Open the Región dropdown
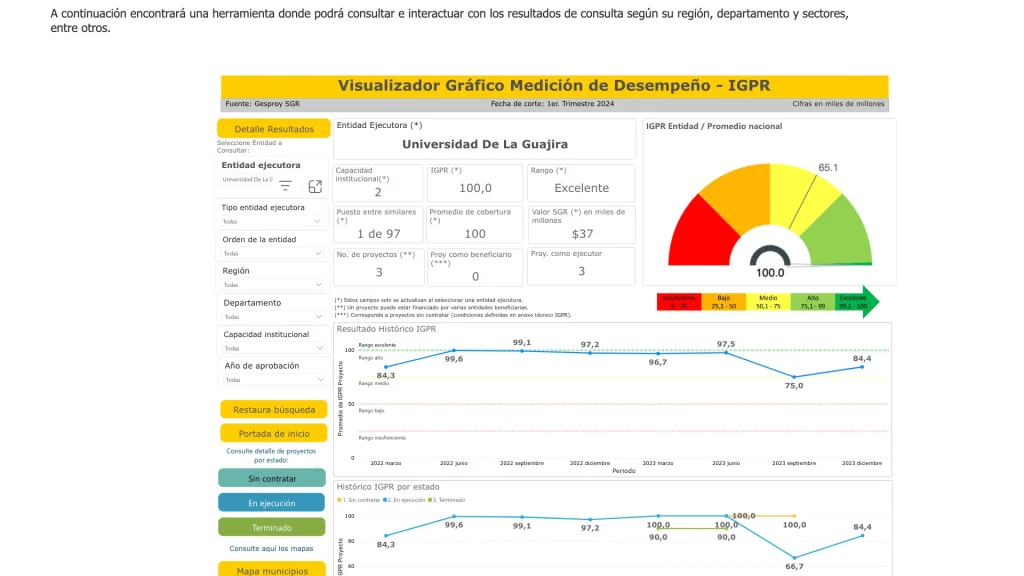Screen dimensions: 1024x576 272,285
